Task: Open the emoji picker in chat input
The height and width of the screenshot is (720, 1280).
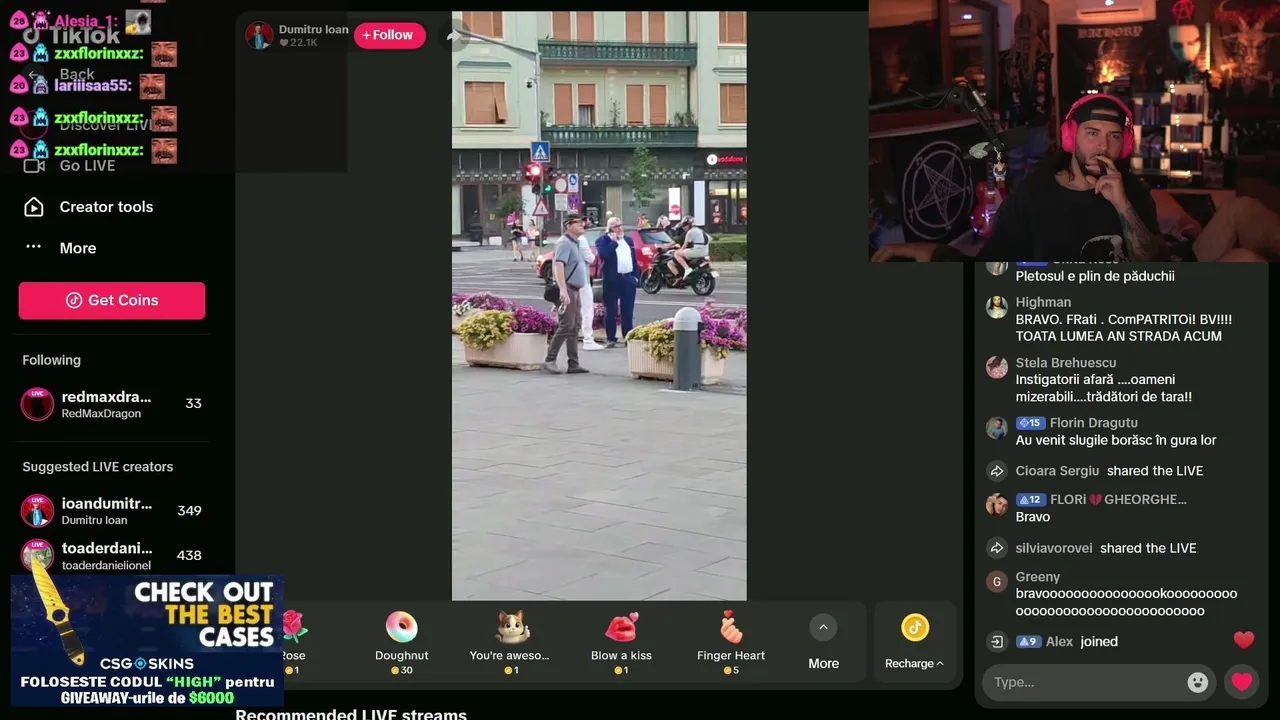Action: (x=1198, y=682)
